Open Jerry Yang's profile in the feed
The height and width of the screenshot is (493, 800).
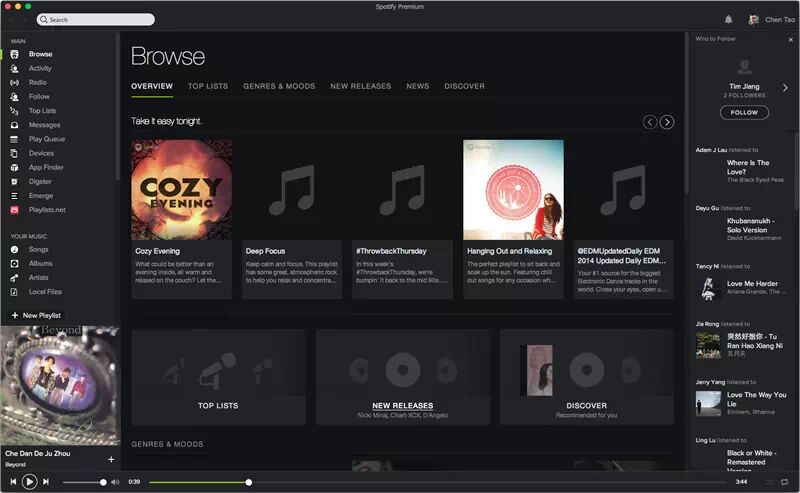coord(710,382)
